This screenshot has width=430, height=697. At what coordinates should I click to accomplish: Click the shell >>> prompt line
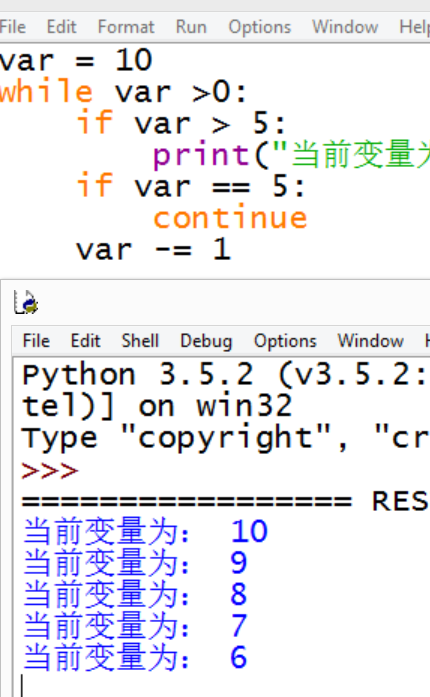tap(50, 470)
